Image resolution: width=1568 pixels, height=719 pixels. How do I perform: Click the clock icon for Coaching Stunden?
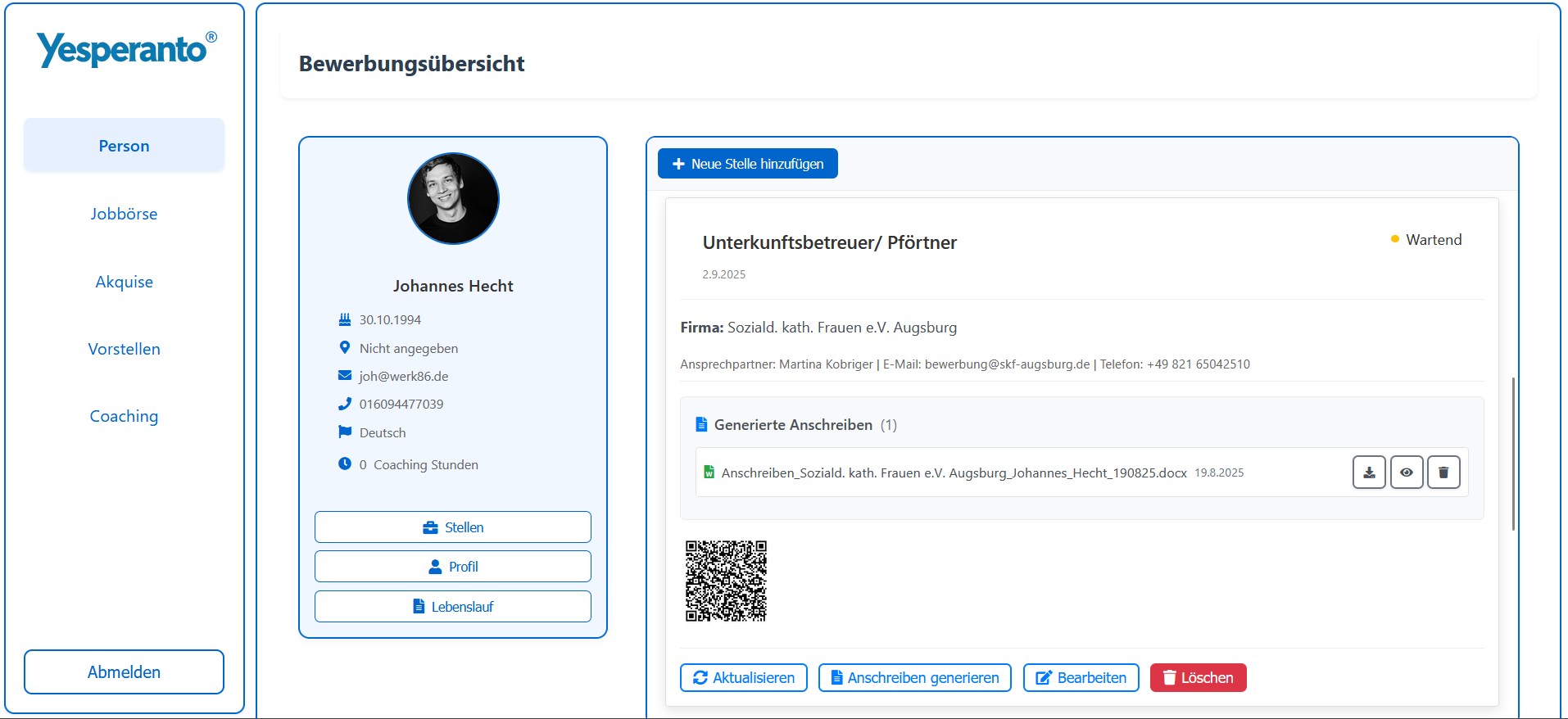pos(345,464)
